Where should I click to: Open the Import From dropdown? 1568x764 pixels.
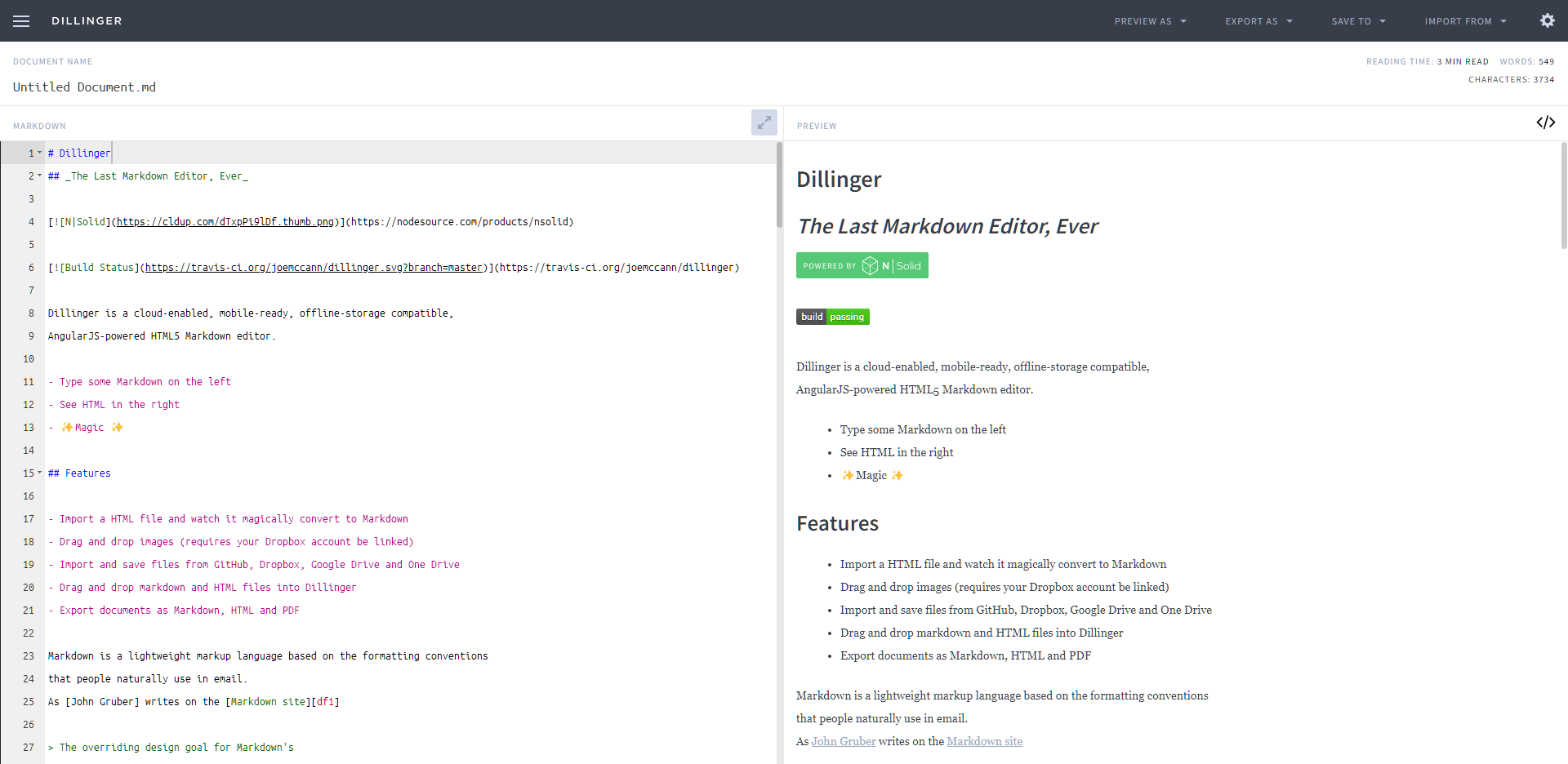click(x=1465, y=21)
